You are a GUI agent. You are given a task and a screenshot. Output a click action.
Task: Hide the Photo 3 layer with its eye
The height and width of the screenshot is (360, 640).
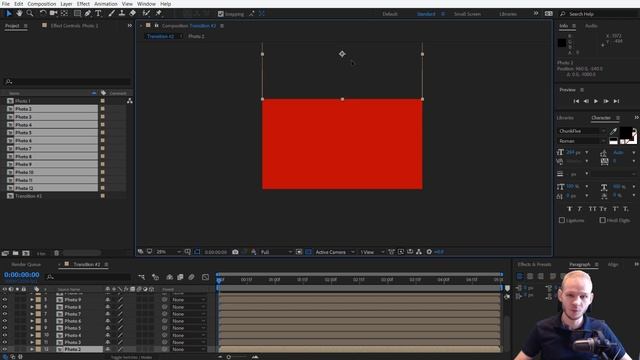[5, 342]
